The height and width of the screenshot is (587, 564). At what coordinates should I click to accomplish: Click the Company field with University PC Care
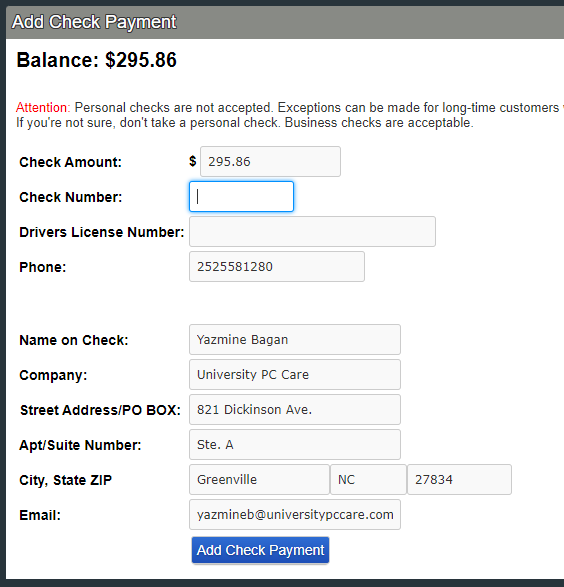[x=295, y=374]
